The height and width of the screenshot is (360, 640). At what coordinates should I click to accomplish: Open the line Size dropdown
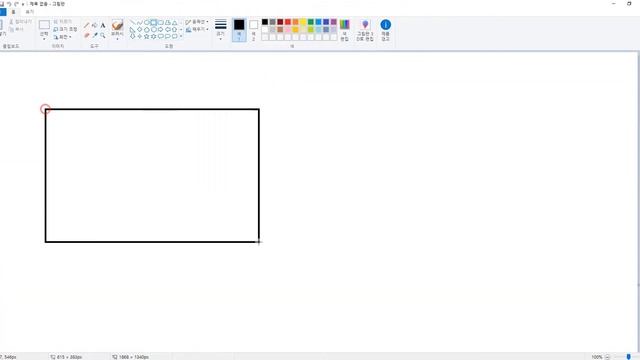point(220,29)
